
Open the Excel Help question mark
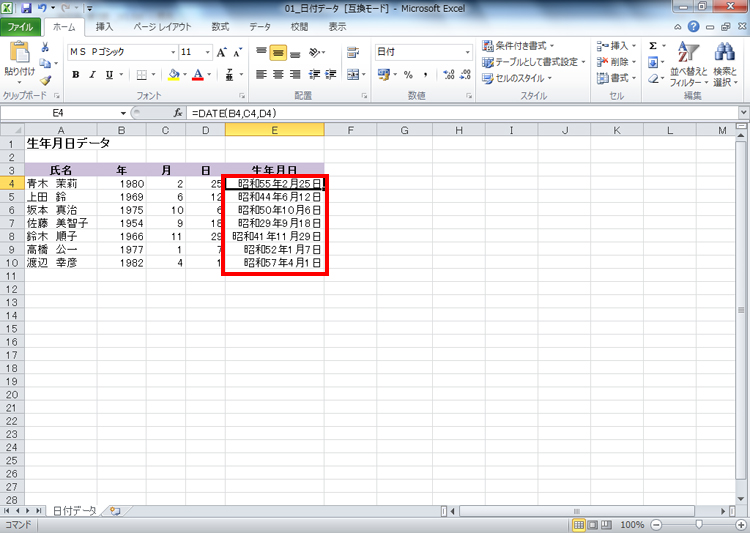(694, 27)
